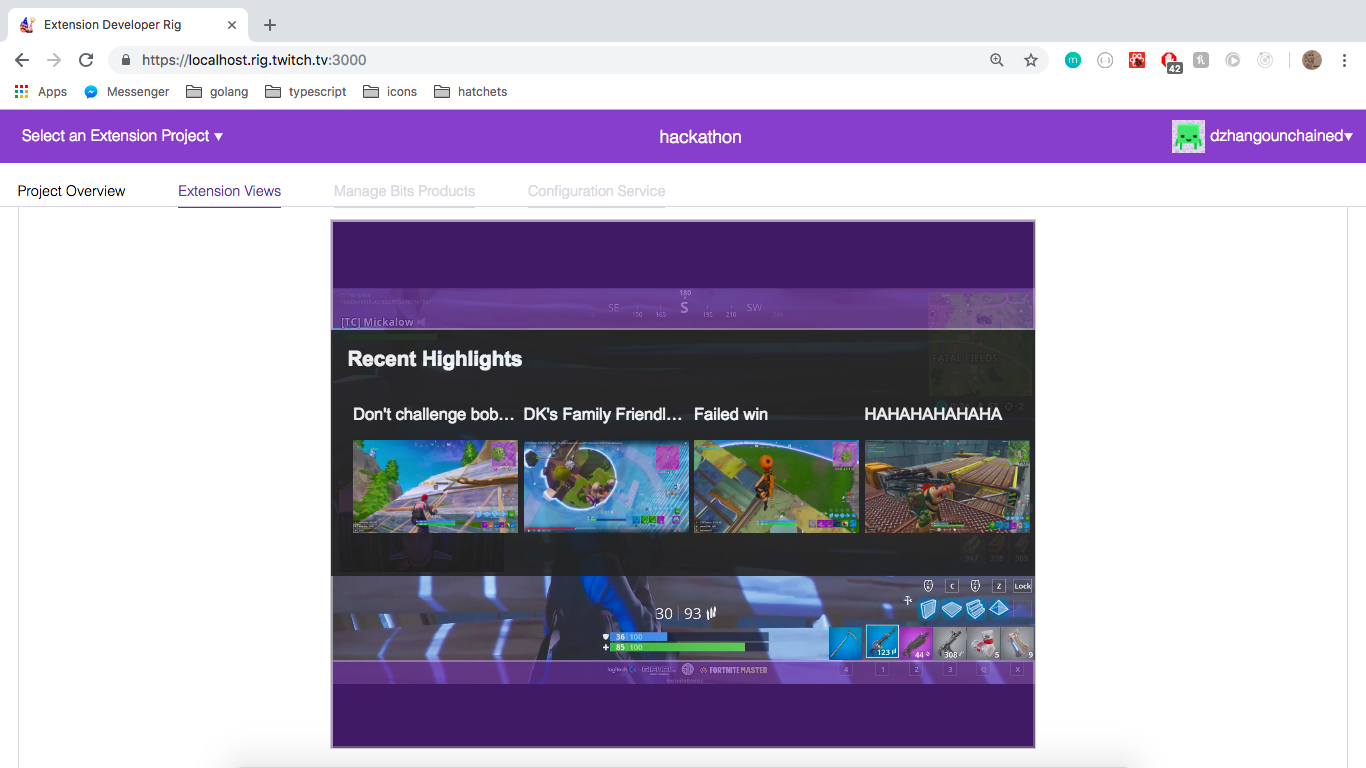Open Chrome's three-dot menu

coord(1345,60)
